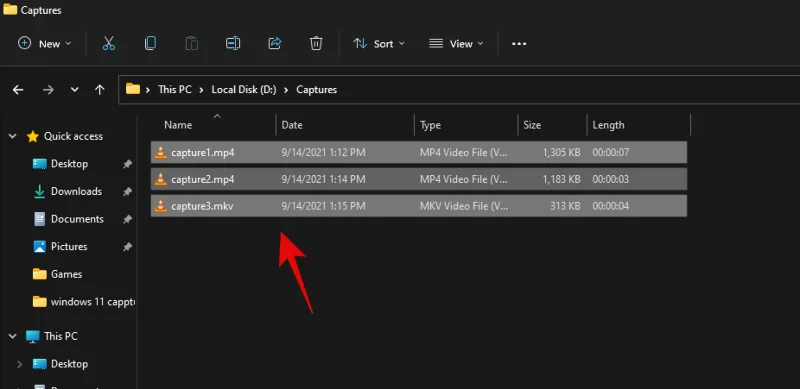The width and height of the screenshot is (800, 389).
Task: Click the Cut scissors icon
Action: [109, 44]
